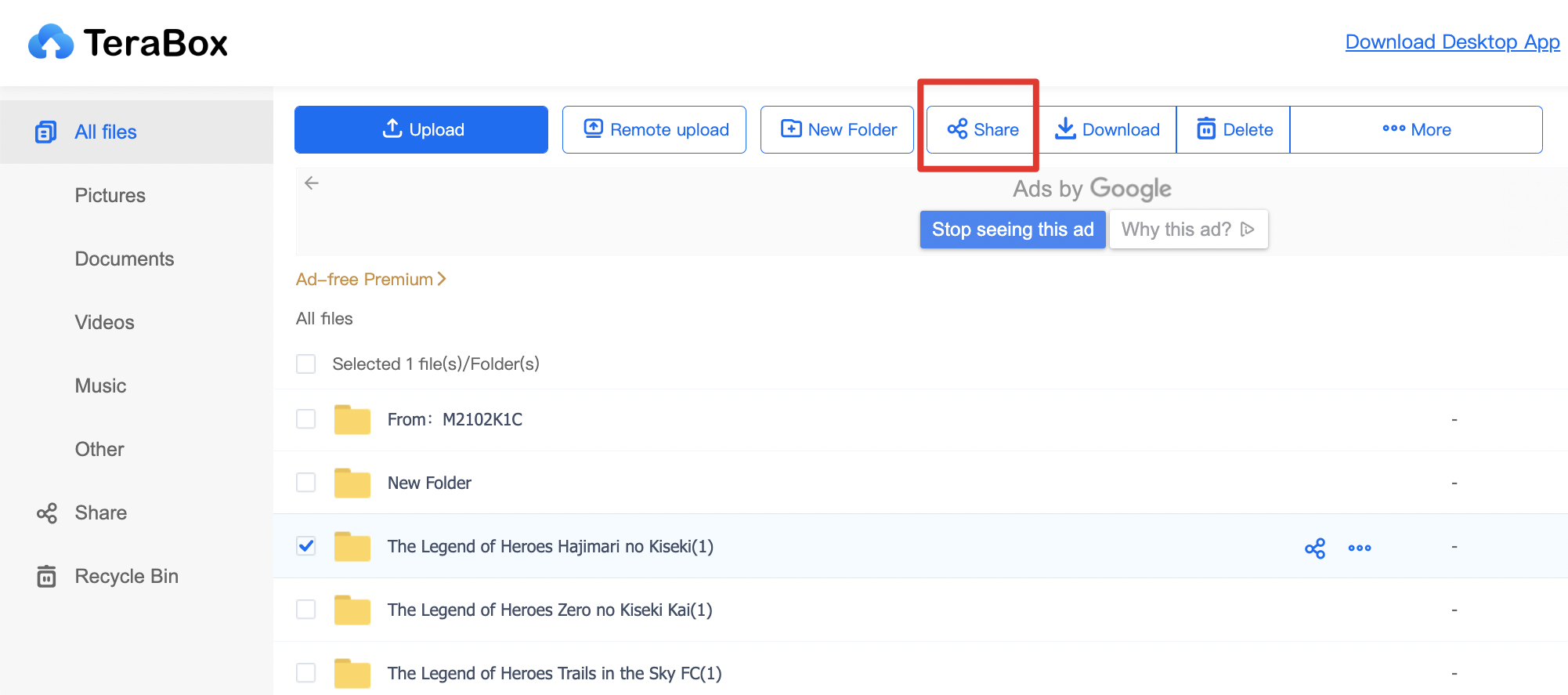Click share icon on Hajimari no Kiseki row

click(x=1315, y=548)
